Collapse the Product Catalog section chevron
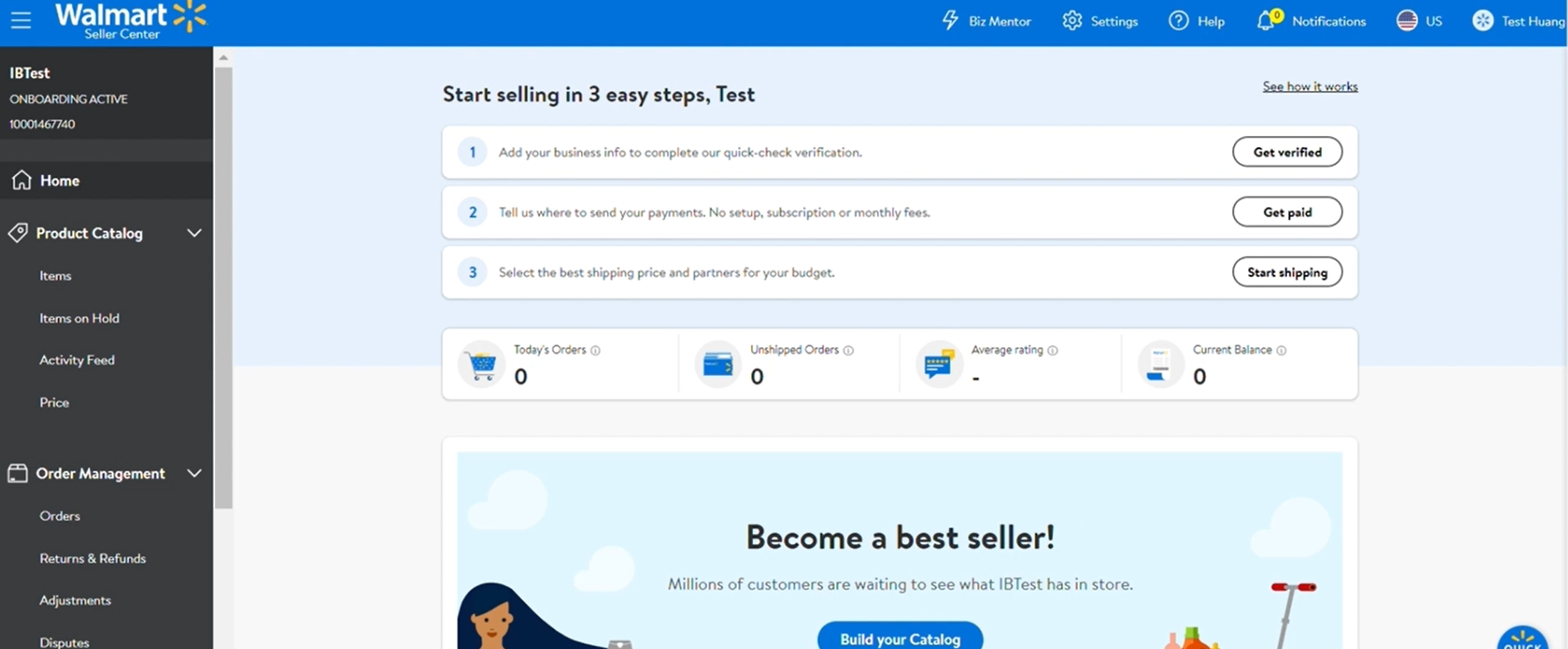 [194, 233]
